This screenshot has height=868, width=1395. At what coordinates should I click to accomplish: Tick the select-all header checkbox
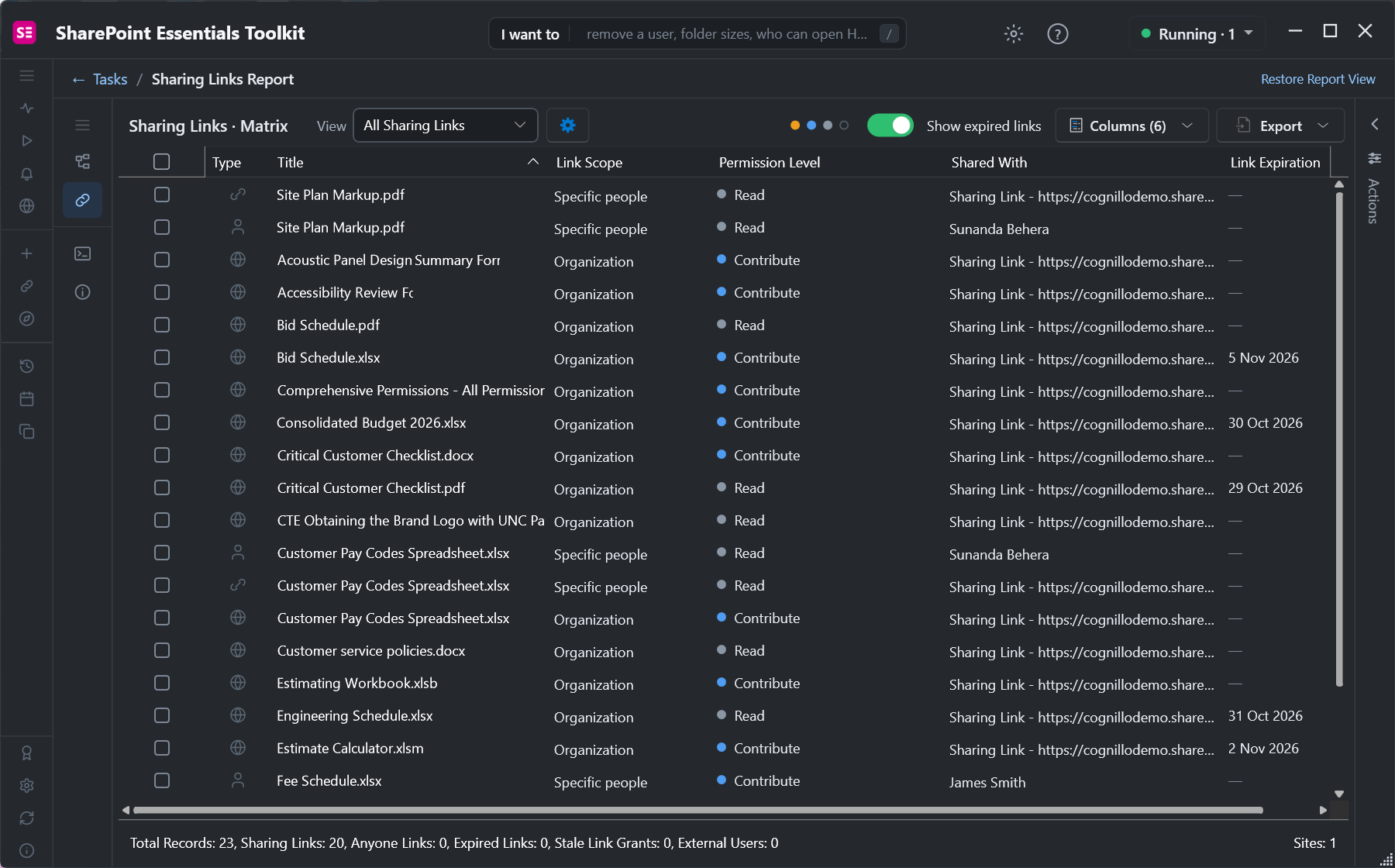[x=161, y=162]
